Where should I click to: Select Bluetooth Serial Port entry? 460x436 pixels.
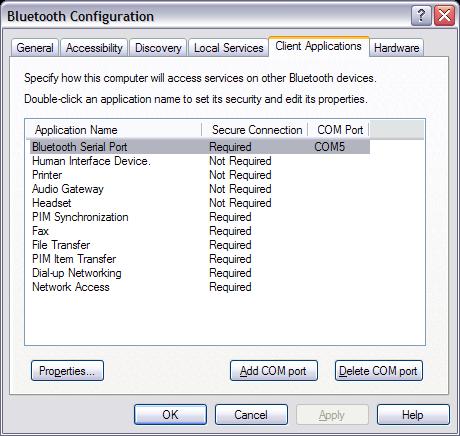coord(200,147)
